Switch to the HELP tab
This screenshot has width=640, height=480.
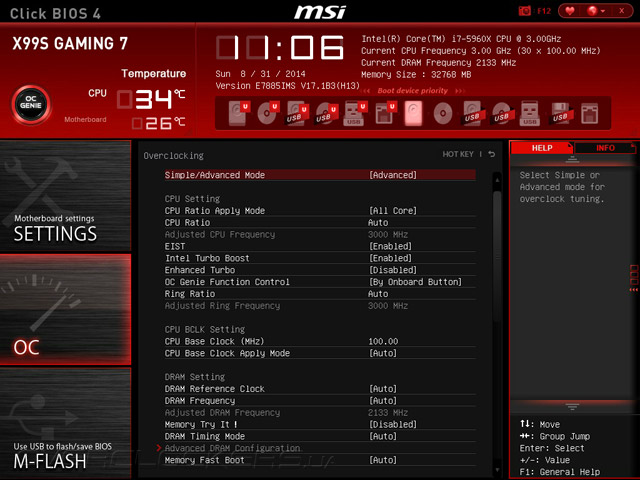[542, 148]
